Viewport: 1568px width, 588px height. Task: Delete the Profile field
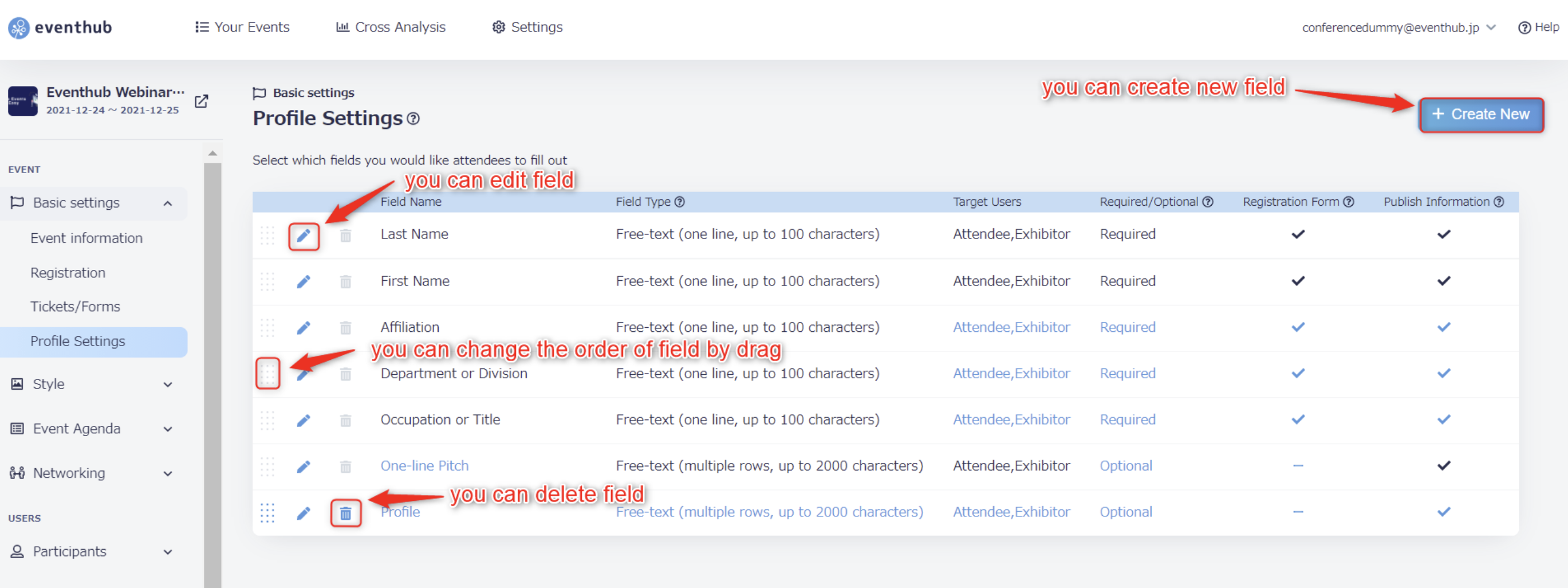pos(346,513)
